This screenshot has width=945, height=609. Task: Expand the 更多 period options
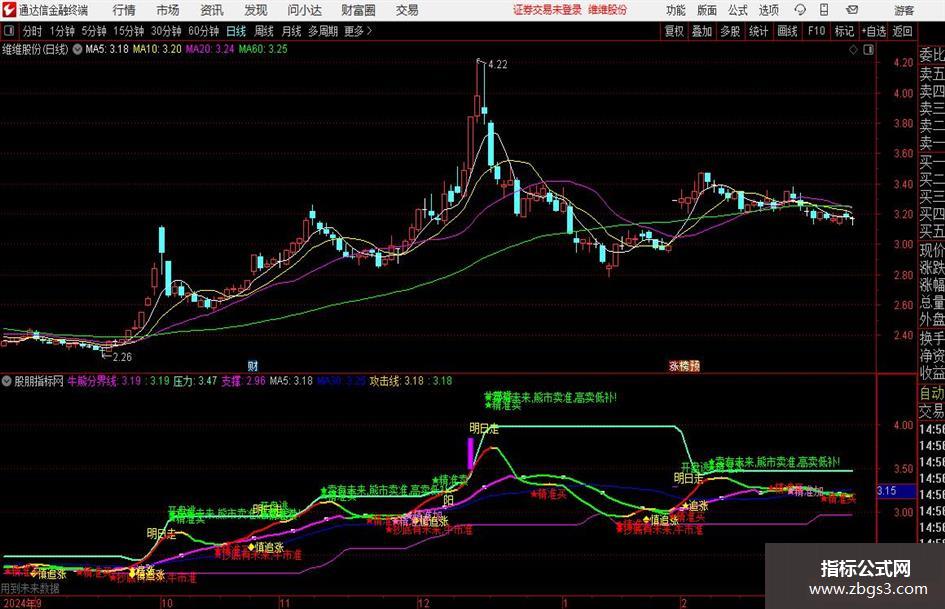(358, 31)
